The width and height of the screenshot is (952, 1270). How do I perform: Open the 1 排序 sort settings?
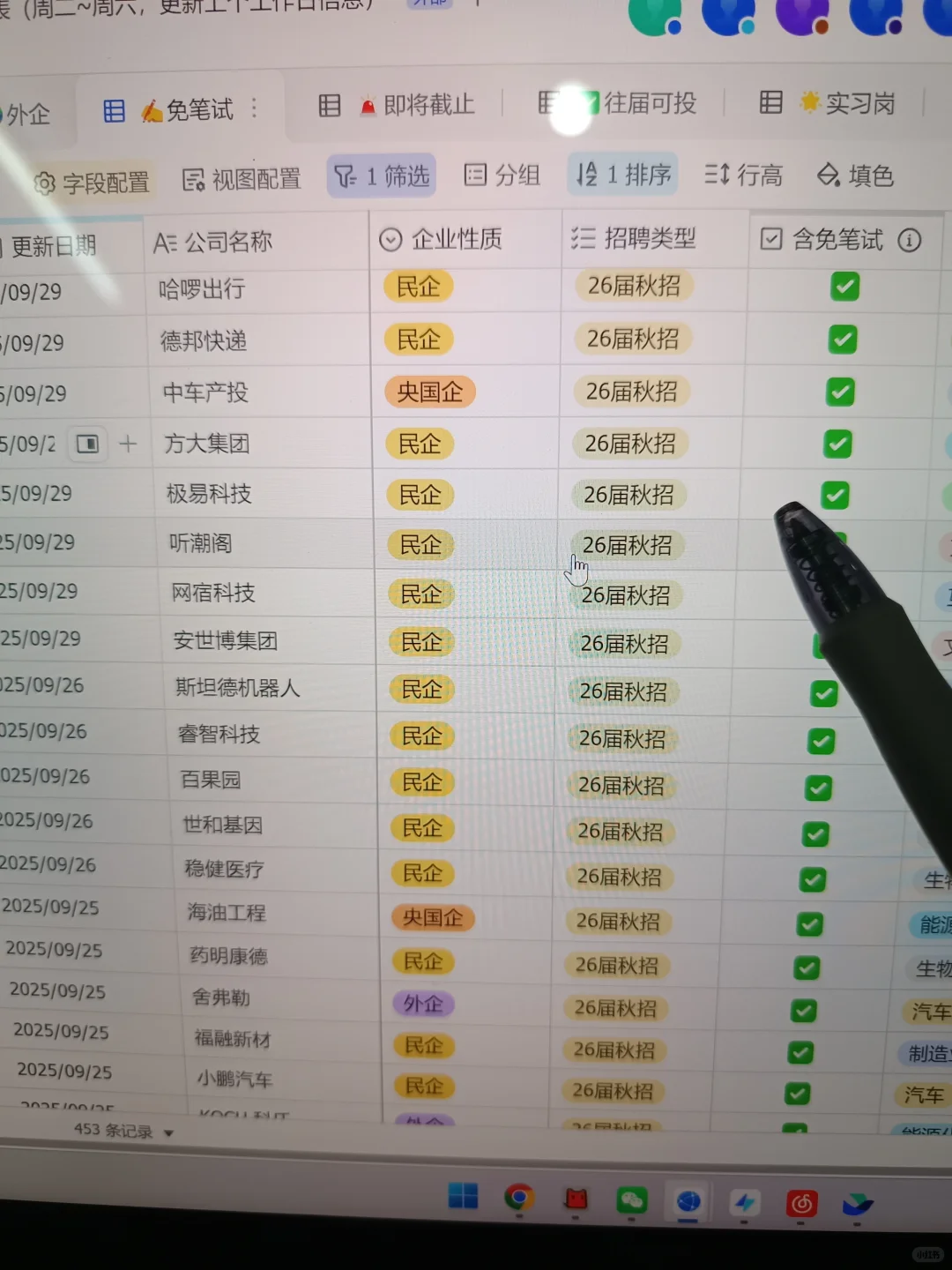(x=623, y=174)
